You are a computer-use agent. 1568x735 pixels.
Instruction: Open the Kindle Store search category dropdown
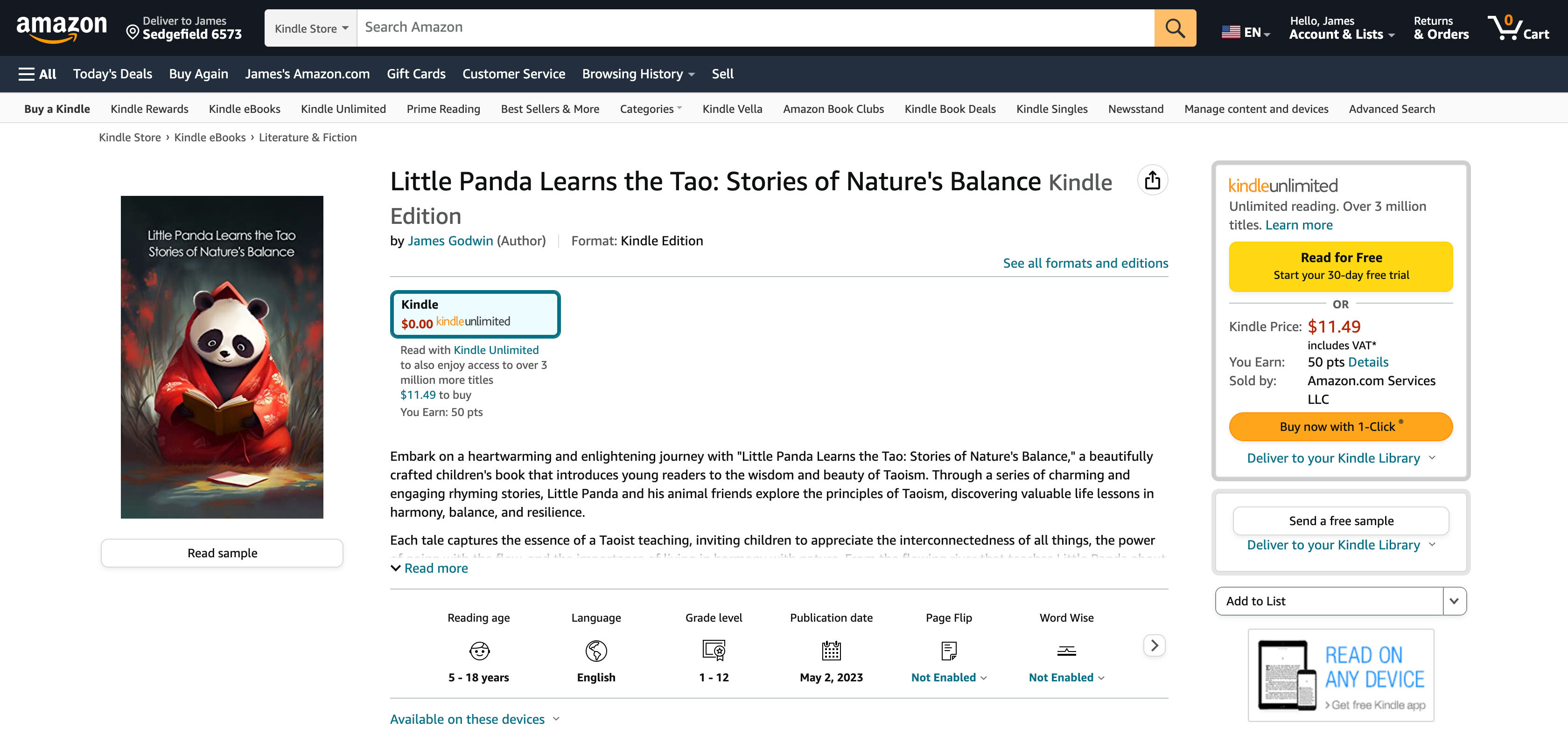pos(311,28)
